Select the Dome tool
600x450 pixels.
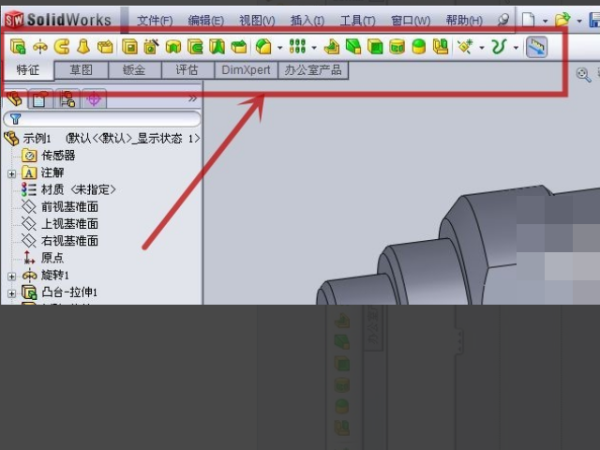point(419,47)
